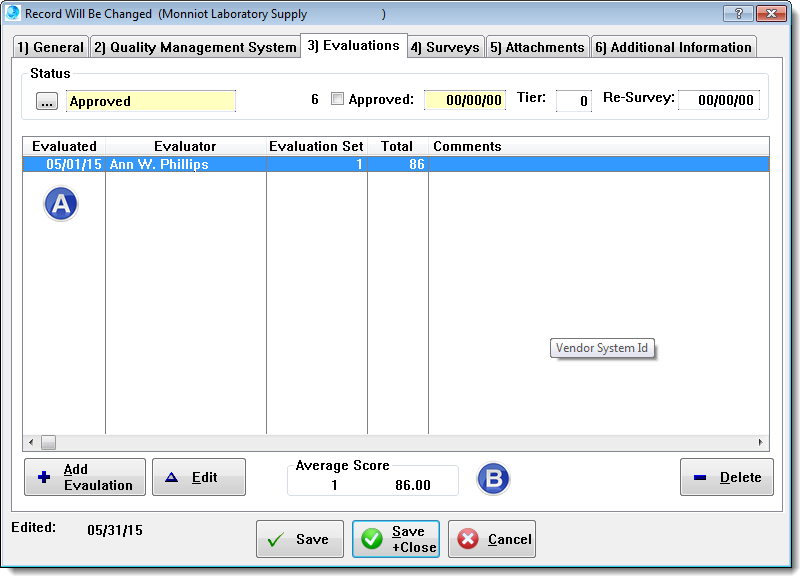Click the blue circled A marker

click(61, 204)
